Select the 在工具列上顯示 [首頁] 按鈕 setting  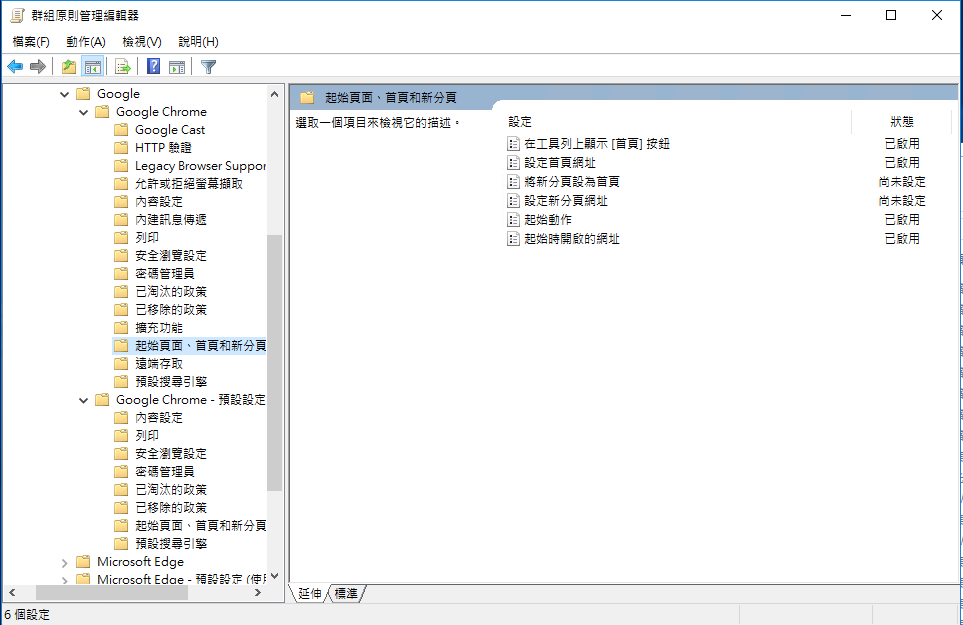(597, 144)
